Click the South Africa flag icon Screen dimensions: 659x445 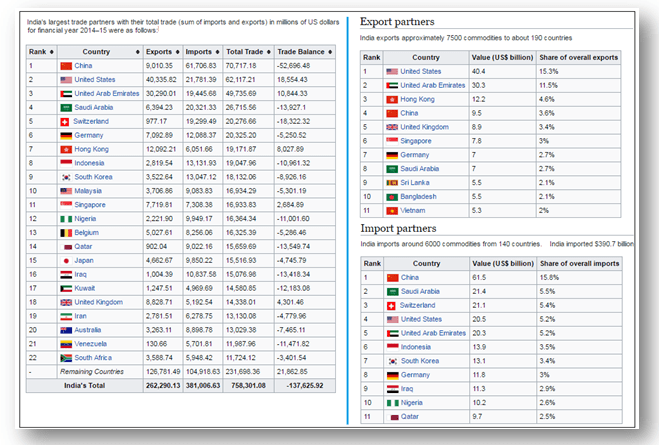(x=66, y=356)
